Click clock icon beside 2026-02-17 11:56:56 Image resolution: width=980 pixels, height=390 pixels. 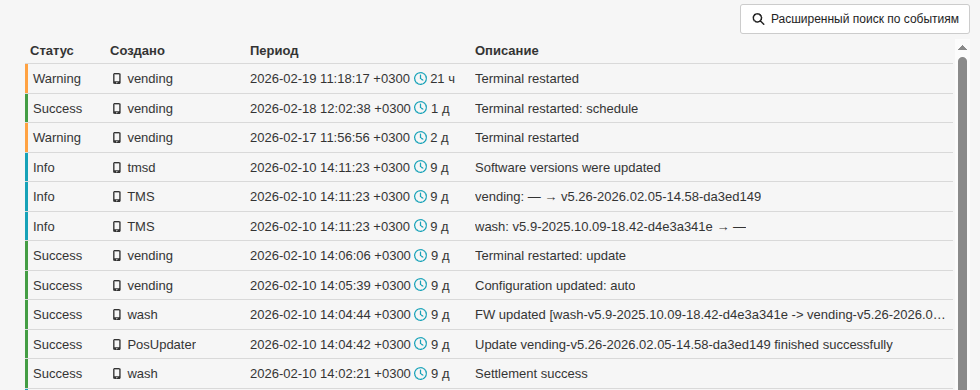pos(421,138)
